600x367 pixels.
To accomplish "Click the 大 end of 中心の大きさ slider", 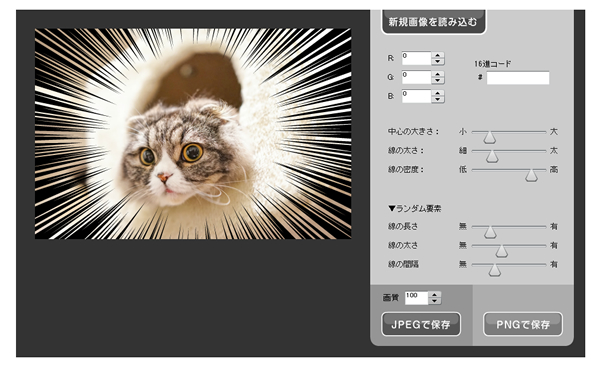I will (553, 132).
